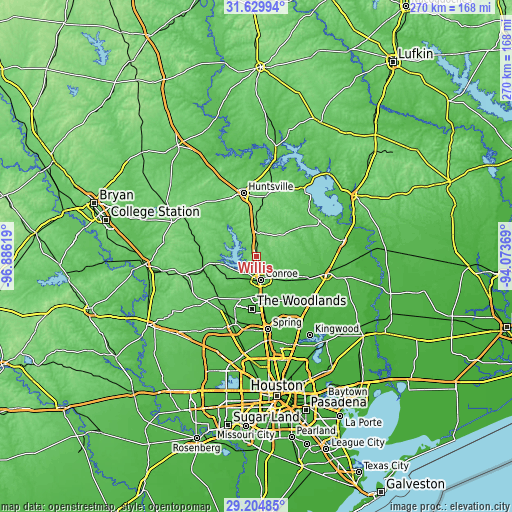
Task: Click the Willis label text
Action: click(255, 268)
